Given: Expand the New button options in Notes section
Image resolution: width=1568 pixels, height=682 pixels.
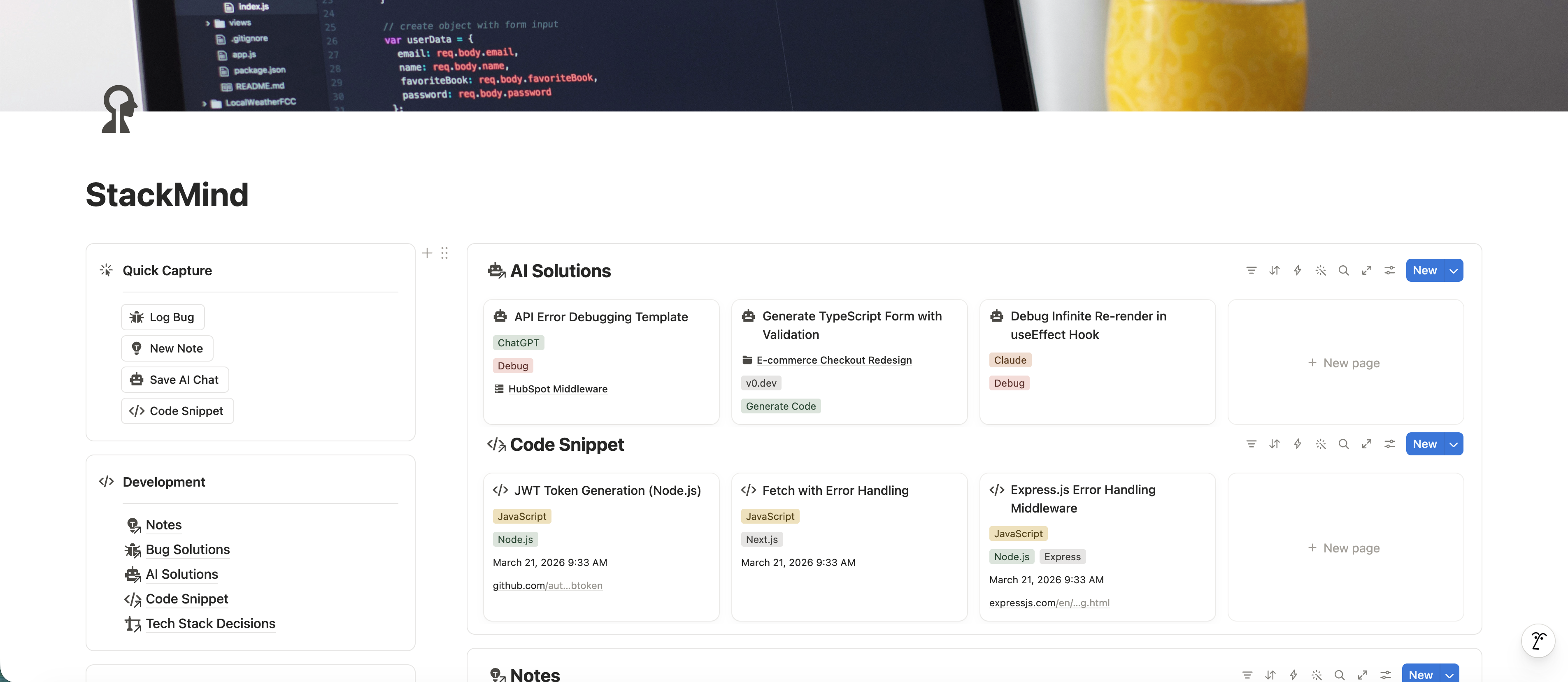Looking at the screenshot, I should [1449, 675].
